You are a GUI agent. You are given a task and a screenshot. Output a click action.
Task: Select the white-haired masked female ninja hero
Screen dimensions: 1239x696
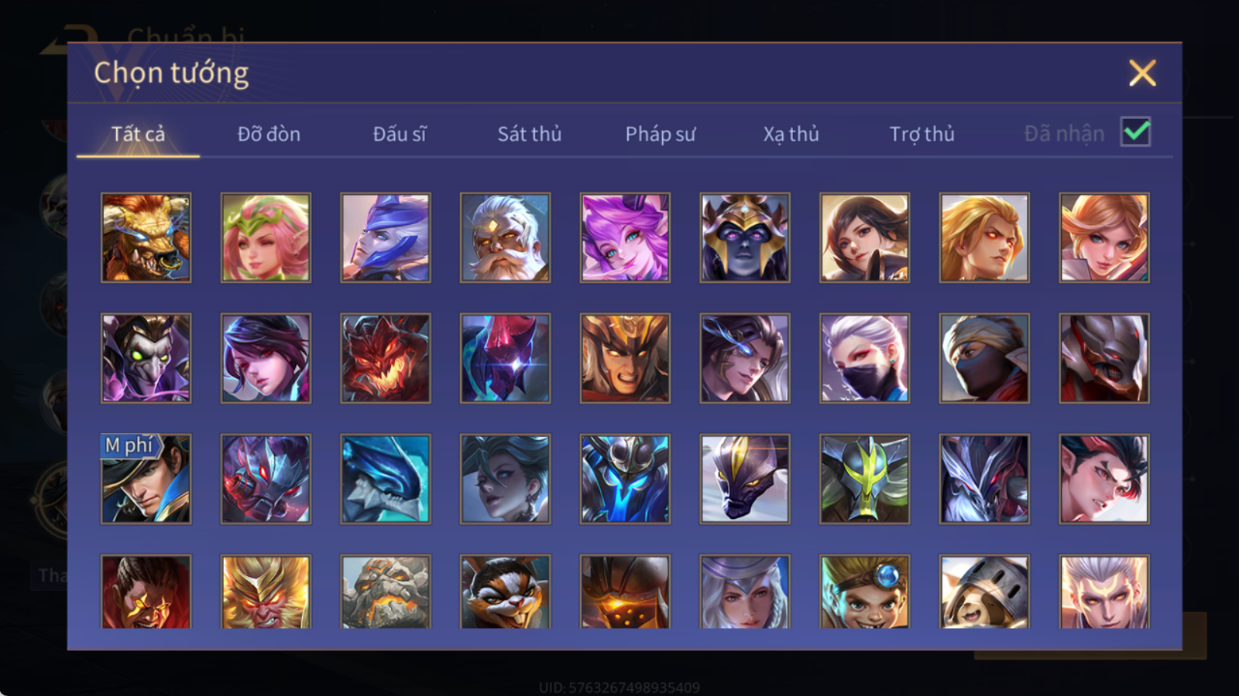[865, 358]
